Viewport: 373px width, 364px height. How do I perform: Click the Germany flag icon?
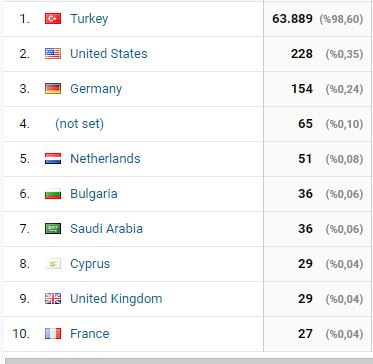[53, 89]
